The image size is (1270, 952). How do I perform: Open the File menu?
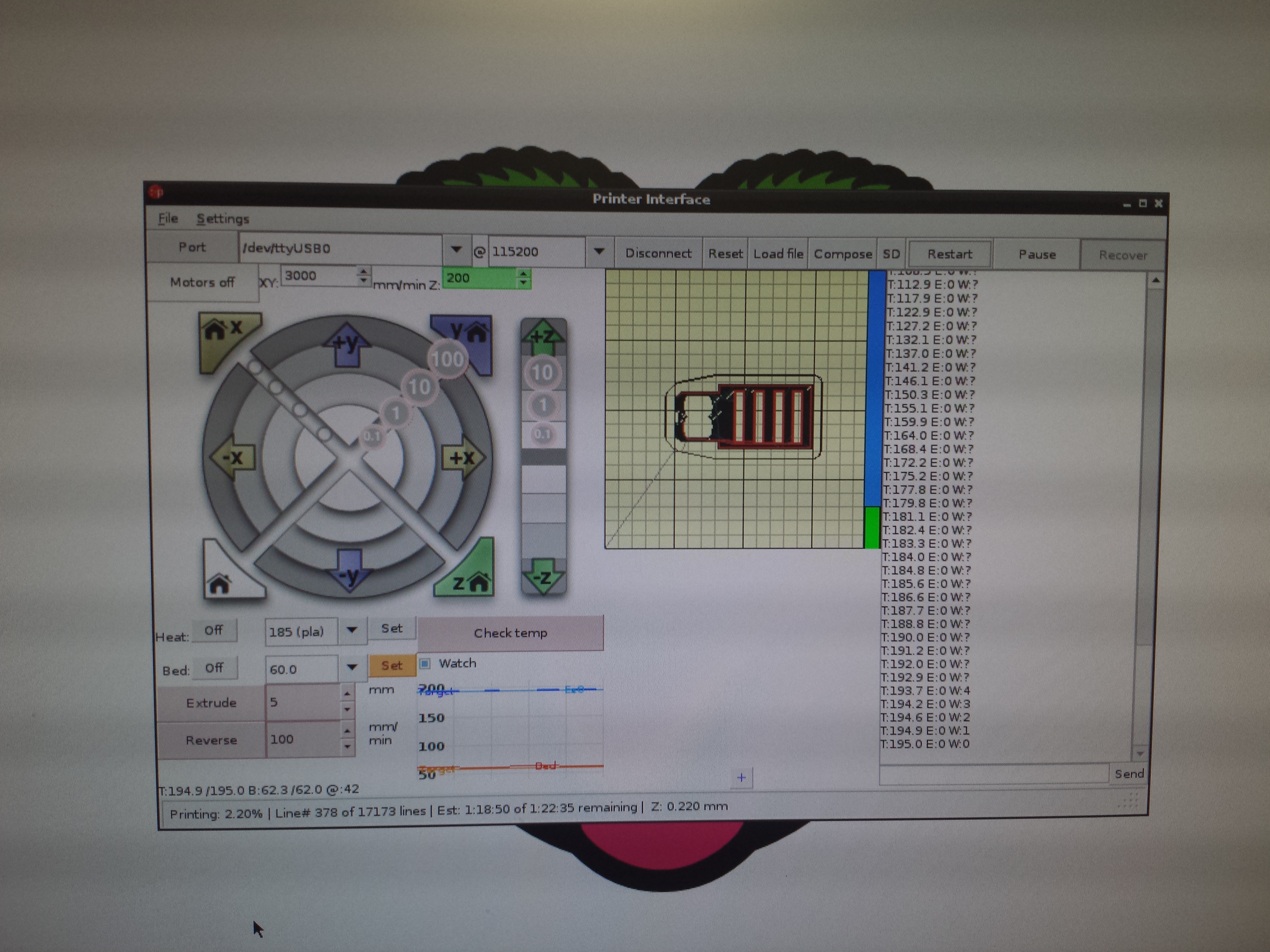click(x=168, y=219)
